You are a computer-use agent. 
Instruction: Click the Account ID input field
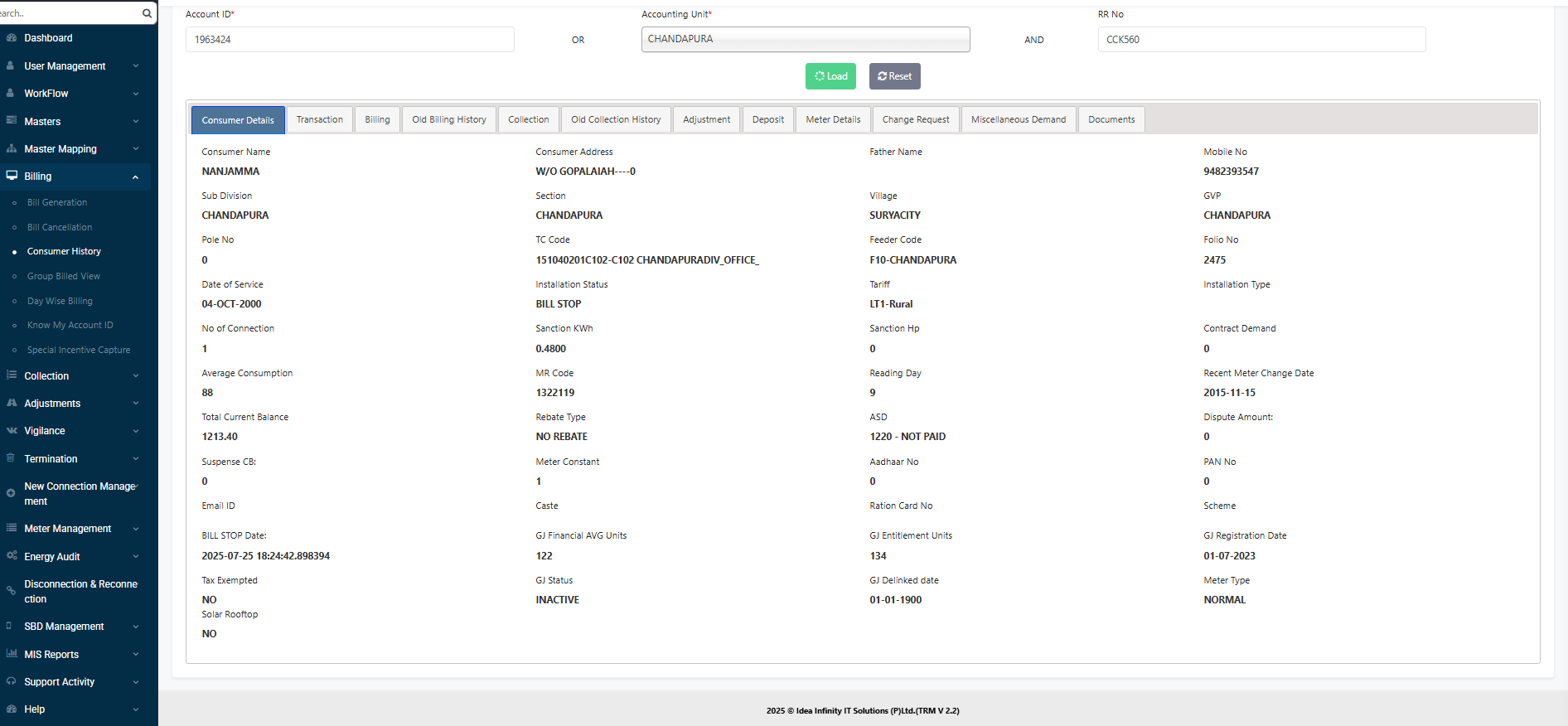350,39
